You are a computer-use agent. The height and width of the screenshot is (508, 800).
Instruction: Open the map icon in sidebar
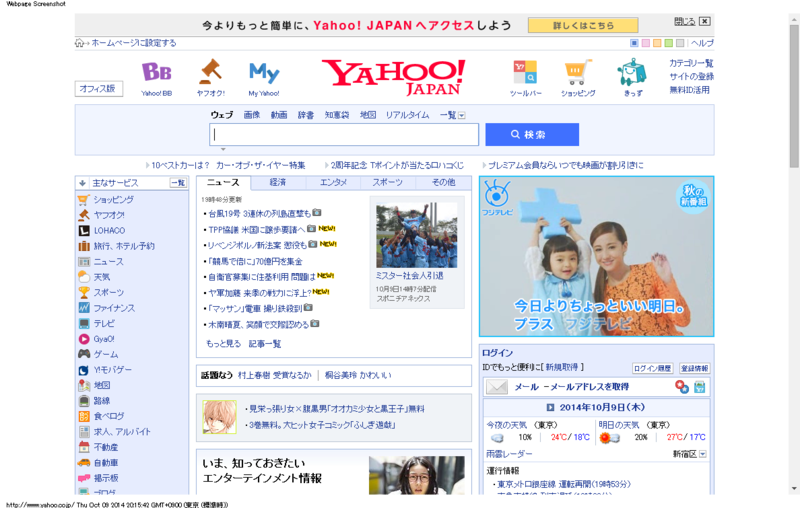[x=84, y=385]
